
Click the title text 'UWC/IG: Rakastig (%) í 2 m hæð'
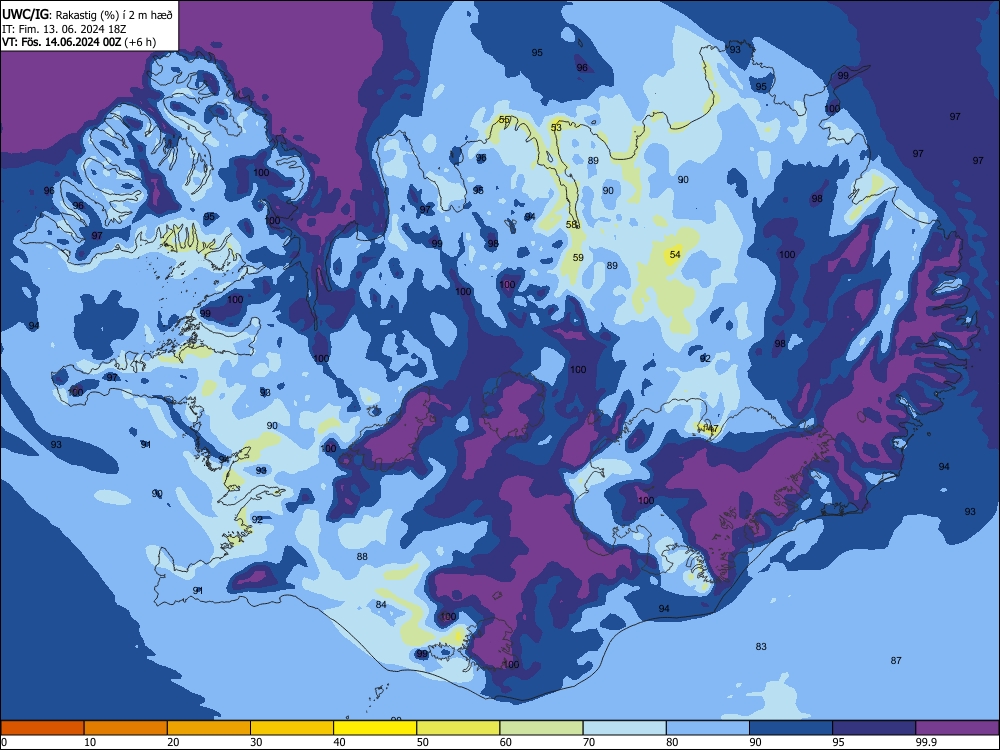coord(87,14)
